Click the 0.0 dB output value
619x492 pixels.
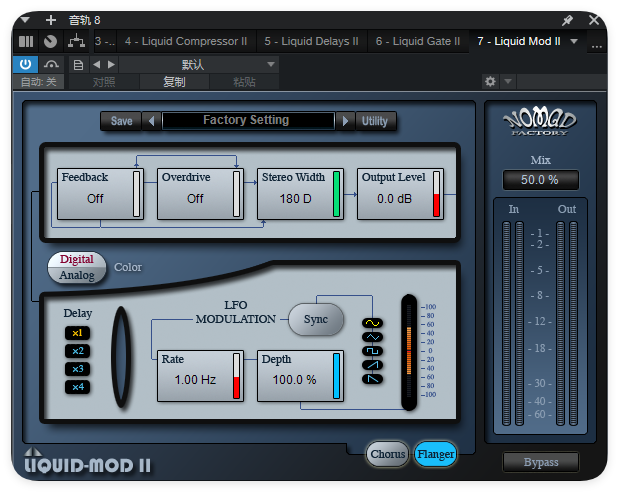pyautogui.click(x=394, y=198)
